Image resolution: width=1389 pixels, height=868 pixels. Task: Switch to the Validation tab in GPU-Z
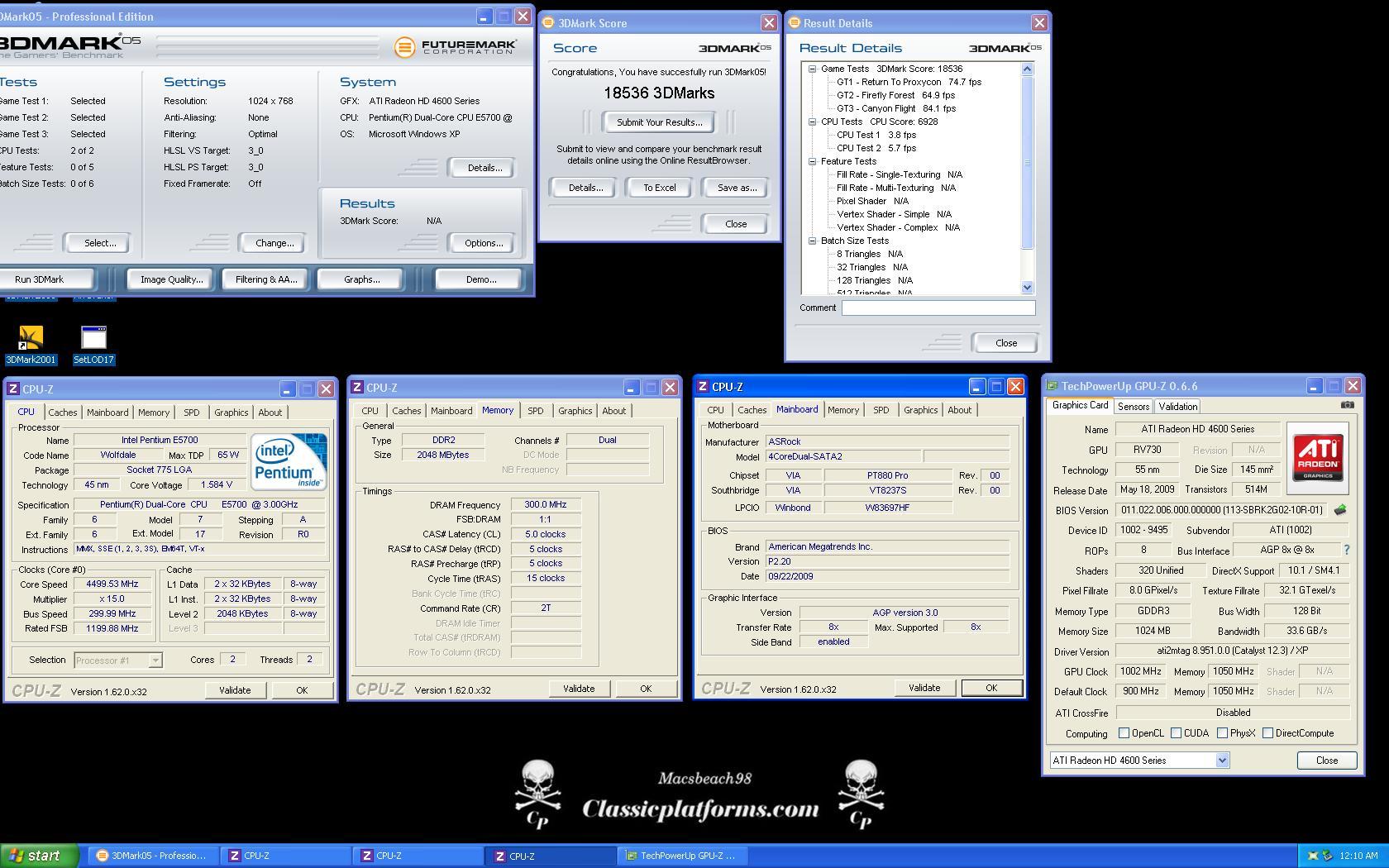(1177, 407)
